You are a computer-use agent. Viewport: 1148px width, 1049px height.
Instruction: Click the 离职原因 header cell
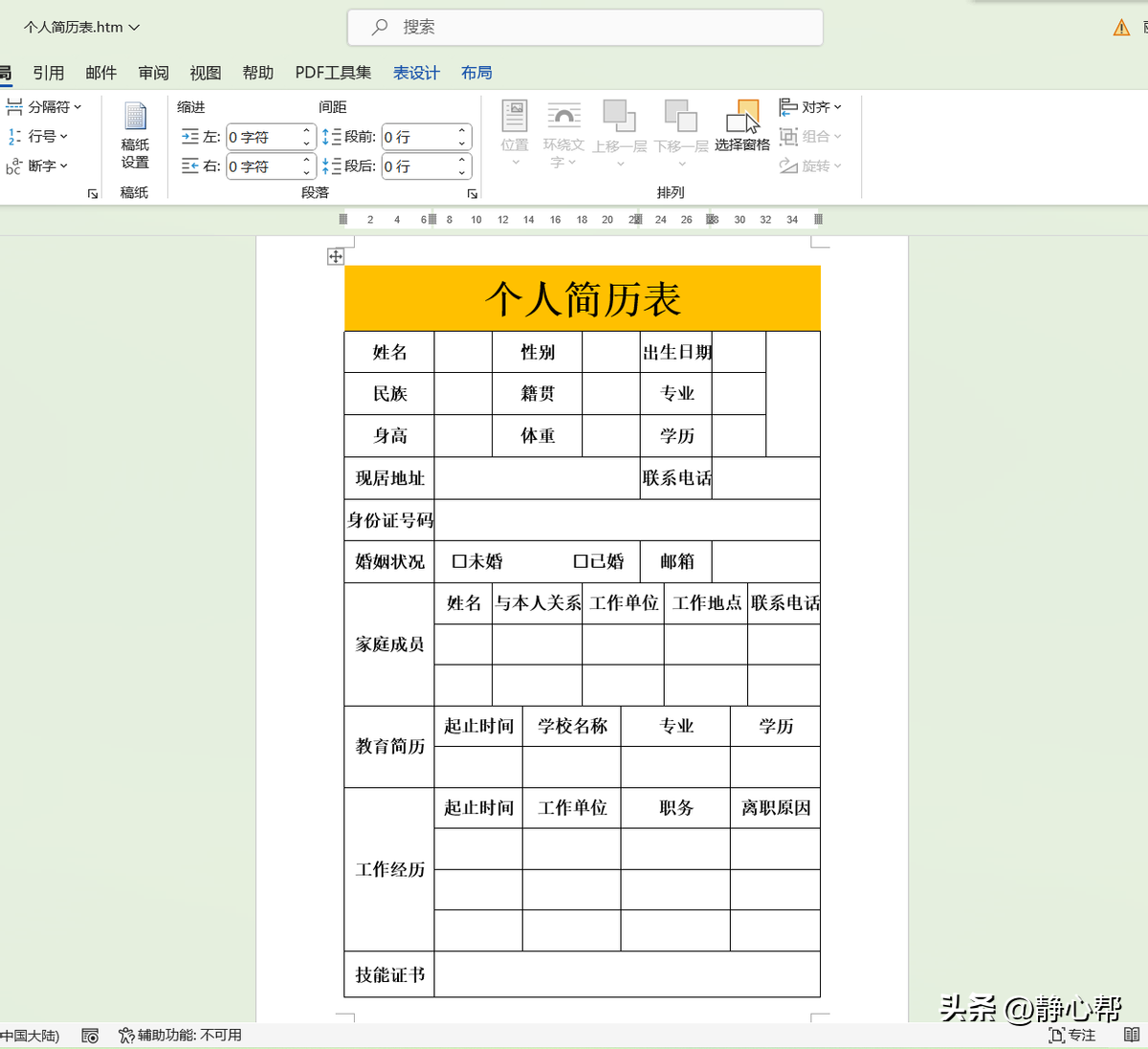point(776,808)
